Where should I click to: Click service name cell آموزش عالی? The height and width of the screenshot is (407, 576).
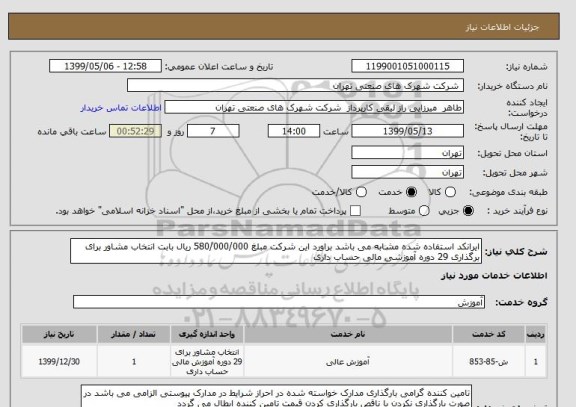(348, 362)
